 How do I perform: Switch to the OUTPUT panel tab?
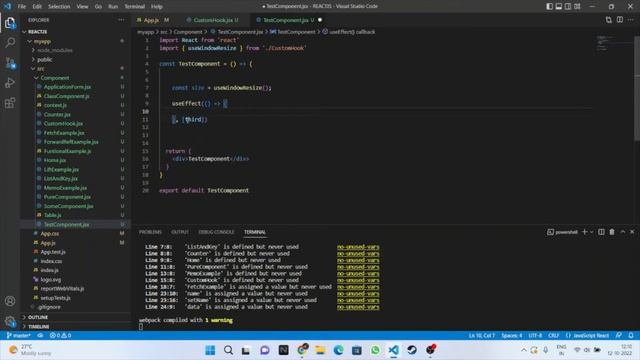180,232
